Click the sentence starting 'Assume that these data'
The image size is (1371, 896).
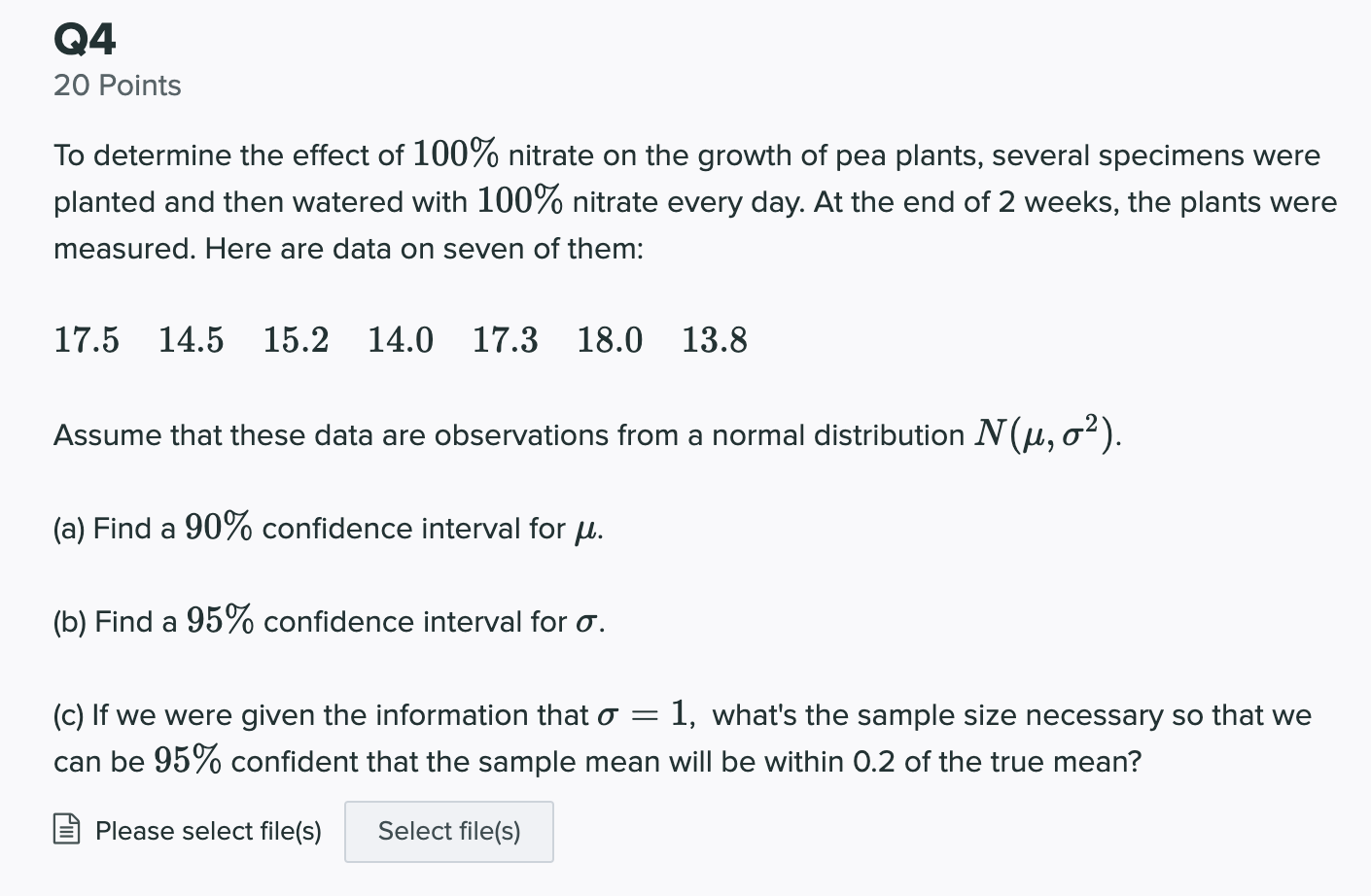(587, 434)
